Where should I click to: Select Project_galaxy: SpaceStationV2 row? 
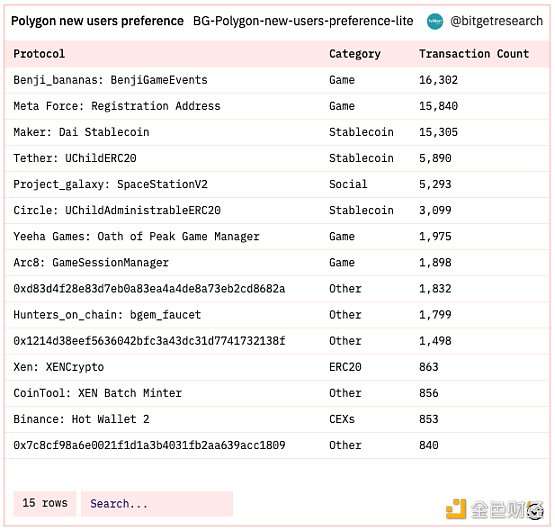pyautogui.click(x=277, y=184)
